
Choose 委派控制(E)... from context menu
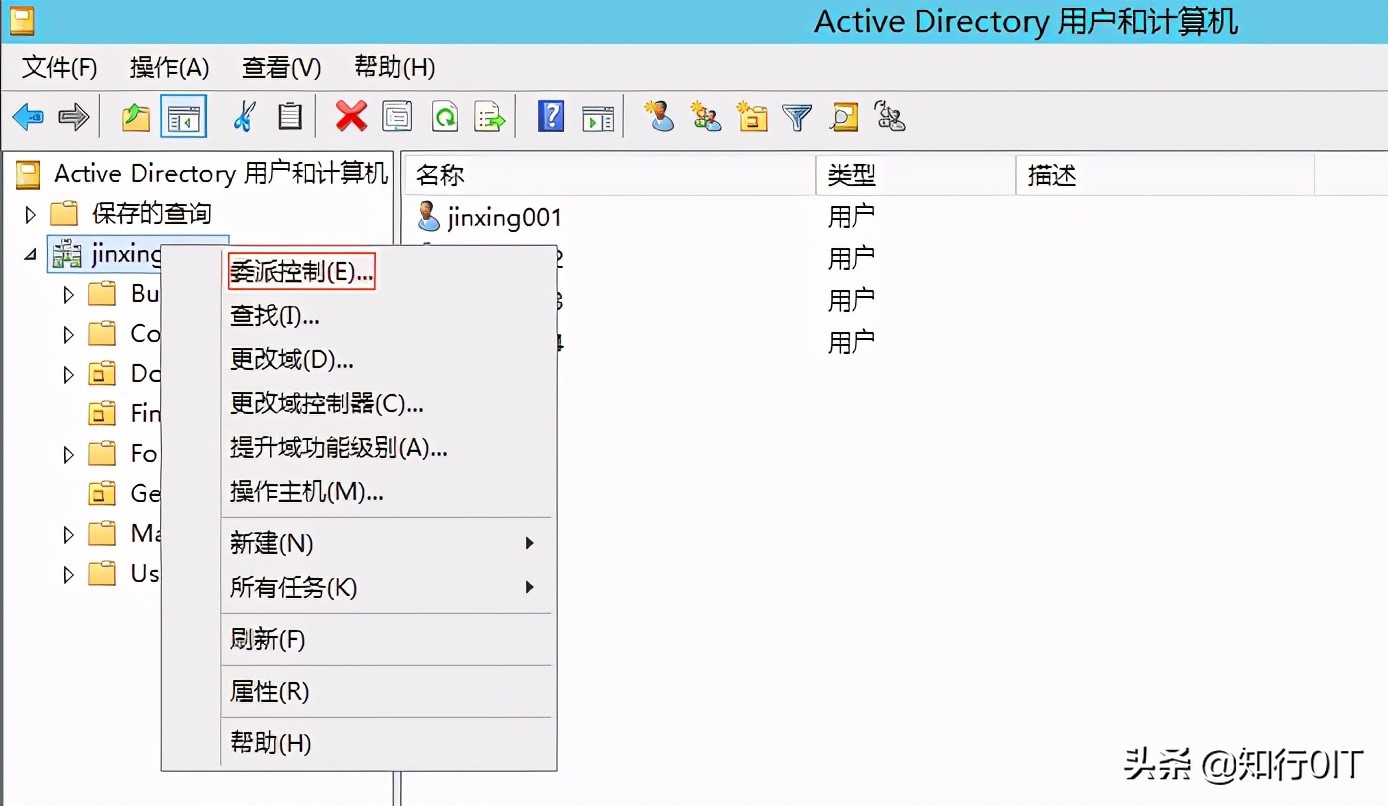tap(302, 271)
